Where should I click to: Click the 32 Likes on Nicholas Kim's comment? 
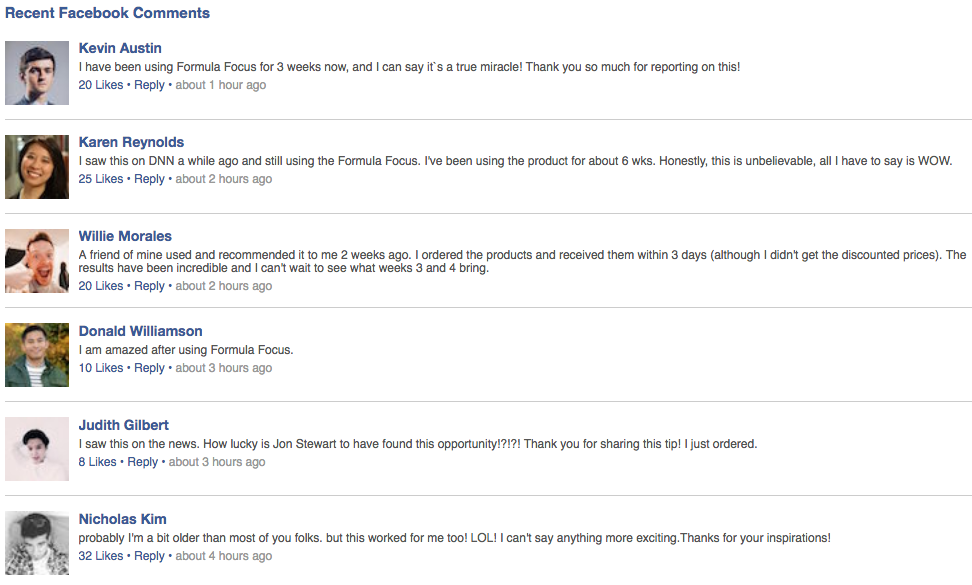[100, 555]
